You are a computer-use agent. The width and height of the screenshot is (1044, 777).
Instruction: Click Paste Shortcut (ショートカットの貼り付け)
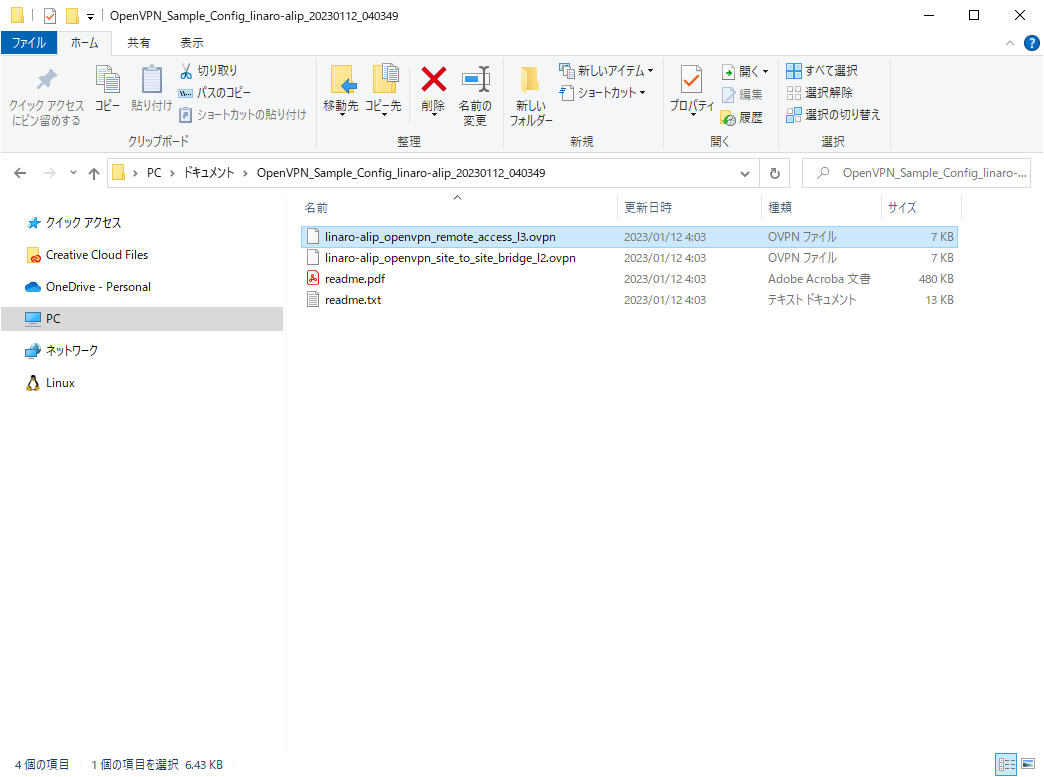point(242,115)
